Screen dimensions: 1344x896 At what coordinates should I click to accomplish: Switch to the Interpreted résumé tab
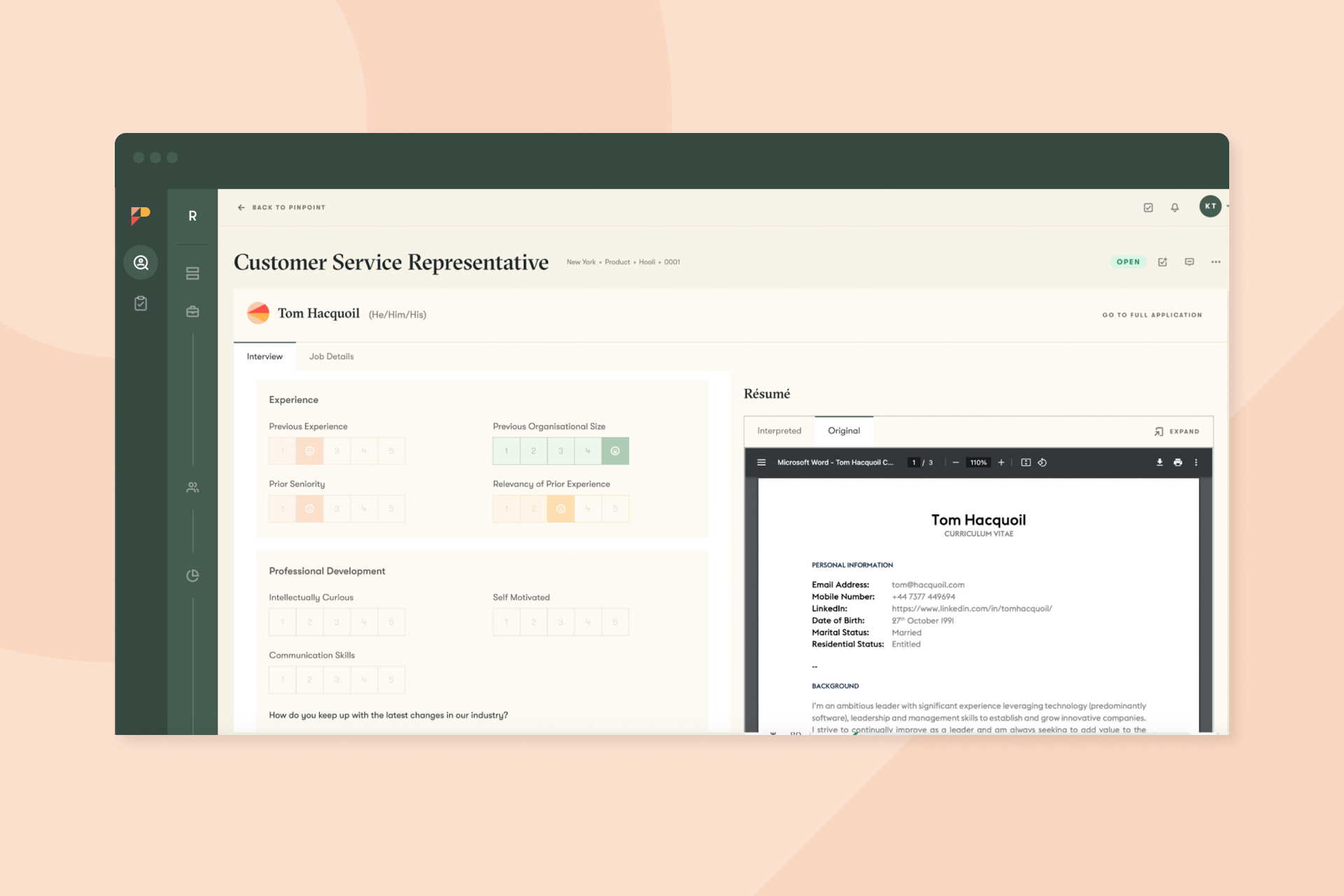tap(779, 431)
